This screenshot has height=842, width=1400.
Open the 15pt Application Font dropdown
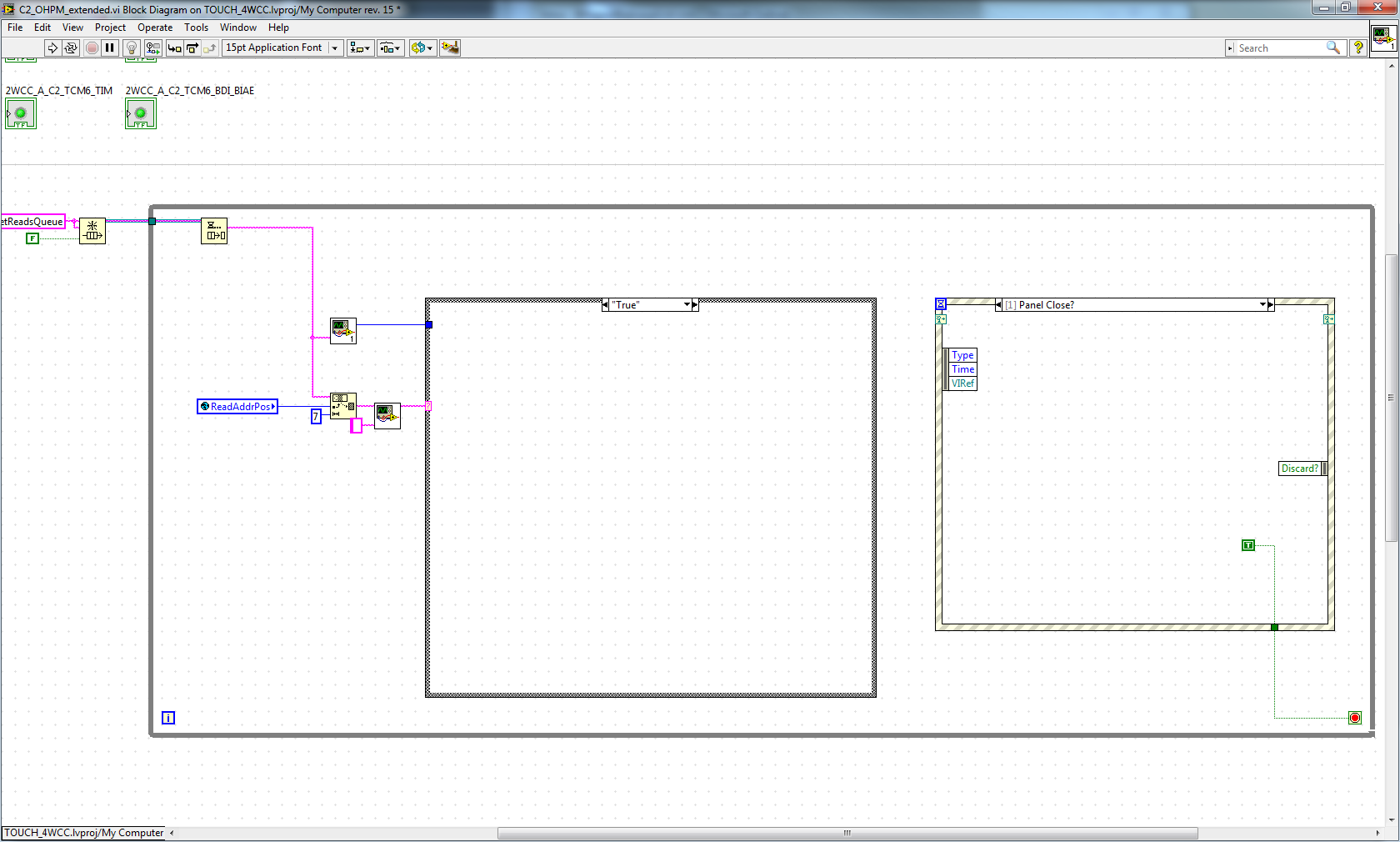[x=282, y=48]
